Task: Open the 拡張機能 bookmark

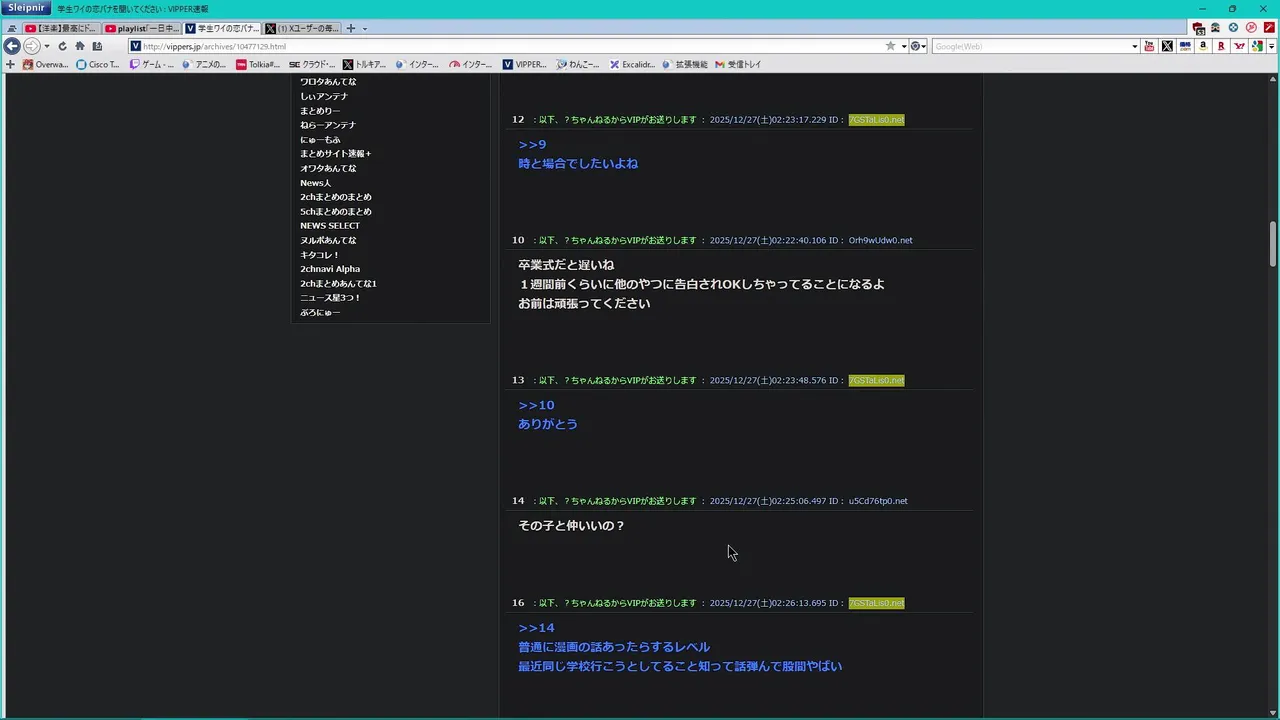Action: [685, 64]
